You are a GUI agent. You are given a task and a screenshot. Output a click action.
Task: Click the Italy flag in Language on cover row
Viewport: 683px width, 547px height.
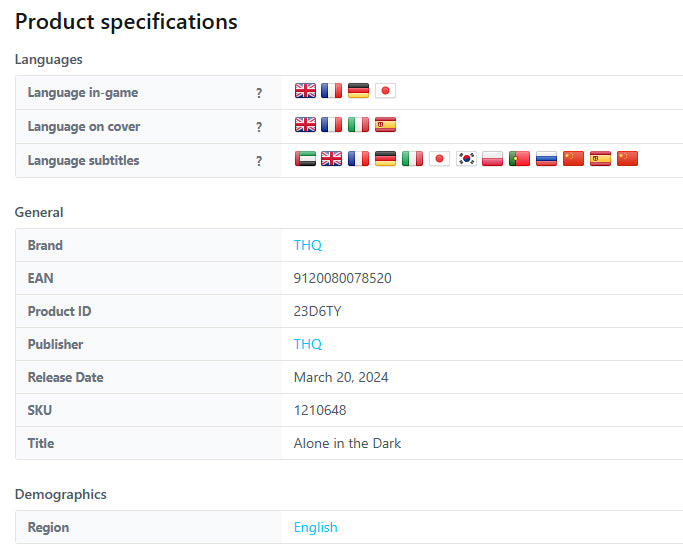point(358,125)
